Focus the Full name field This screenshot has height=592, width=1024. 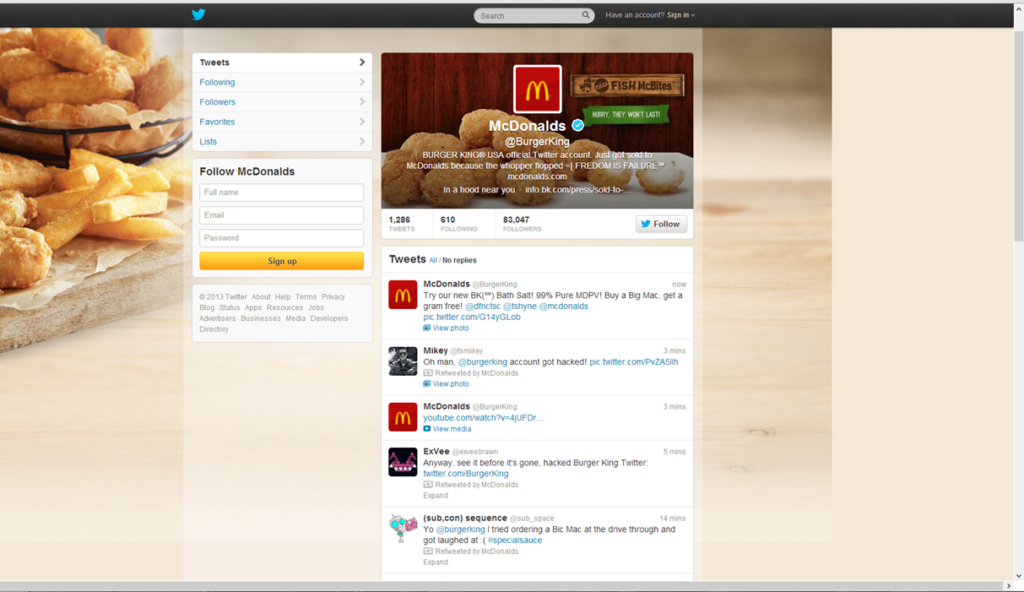(x=281, y=192)
